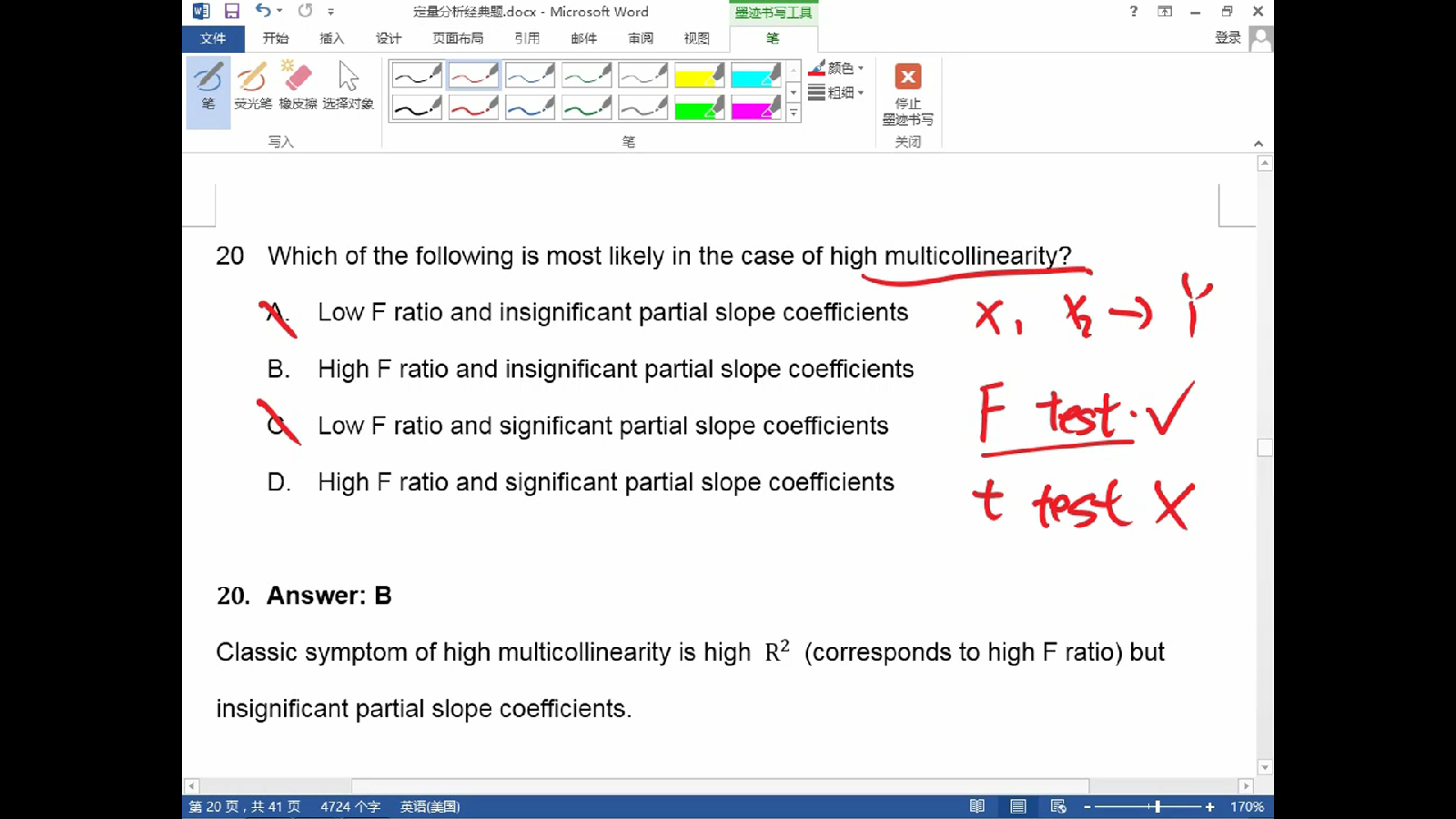Switch to Read Mode view in status bar
The width and height of the screenshot is (1456, 819).
pos(977,806)
